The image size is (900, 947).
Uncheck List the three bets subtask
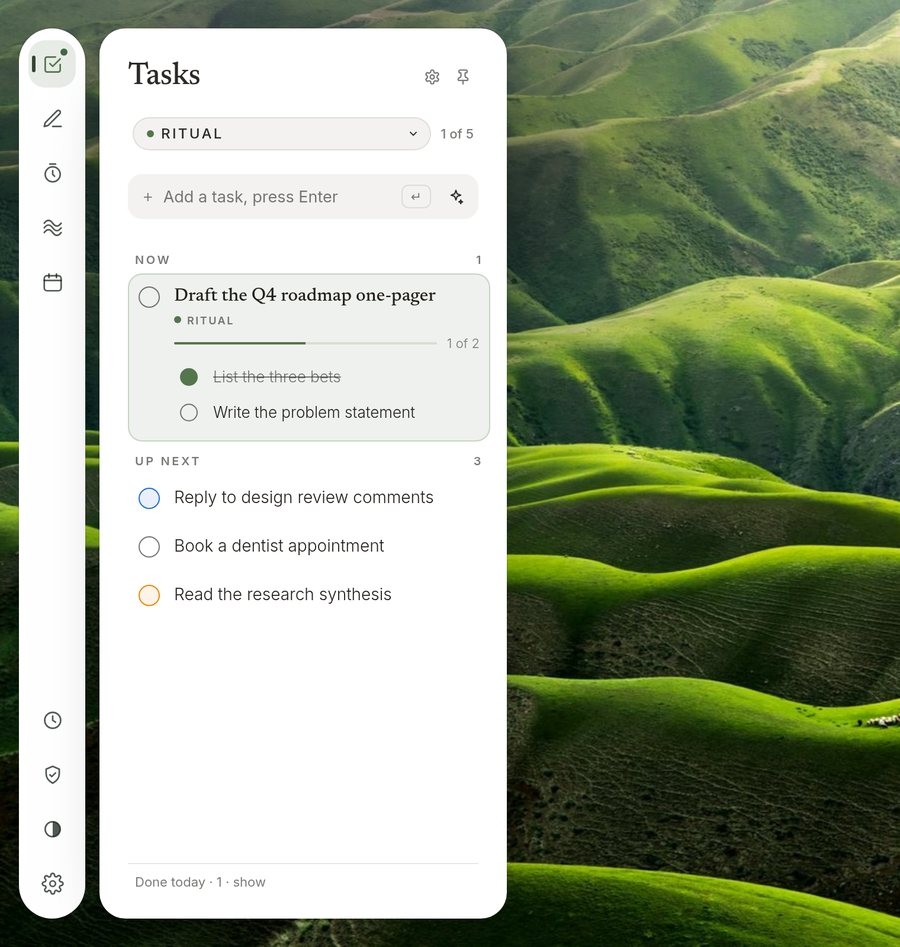pos(189,377)
